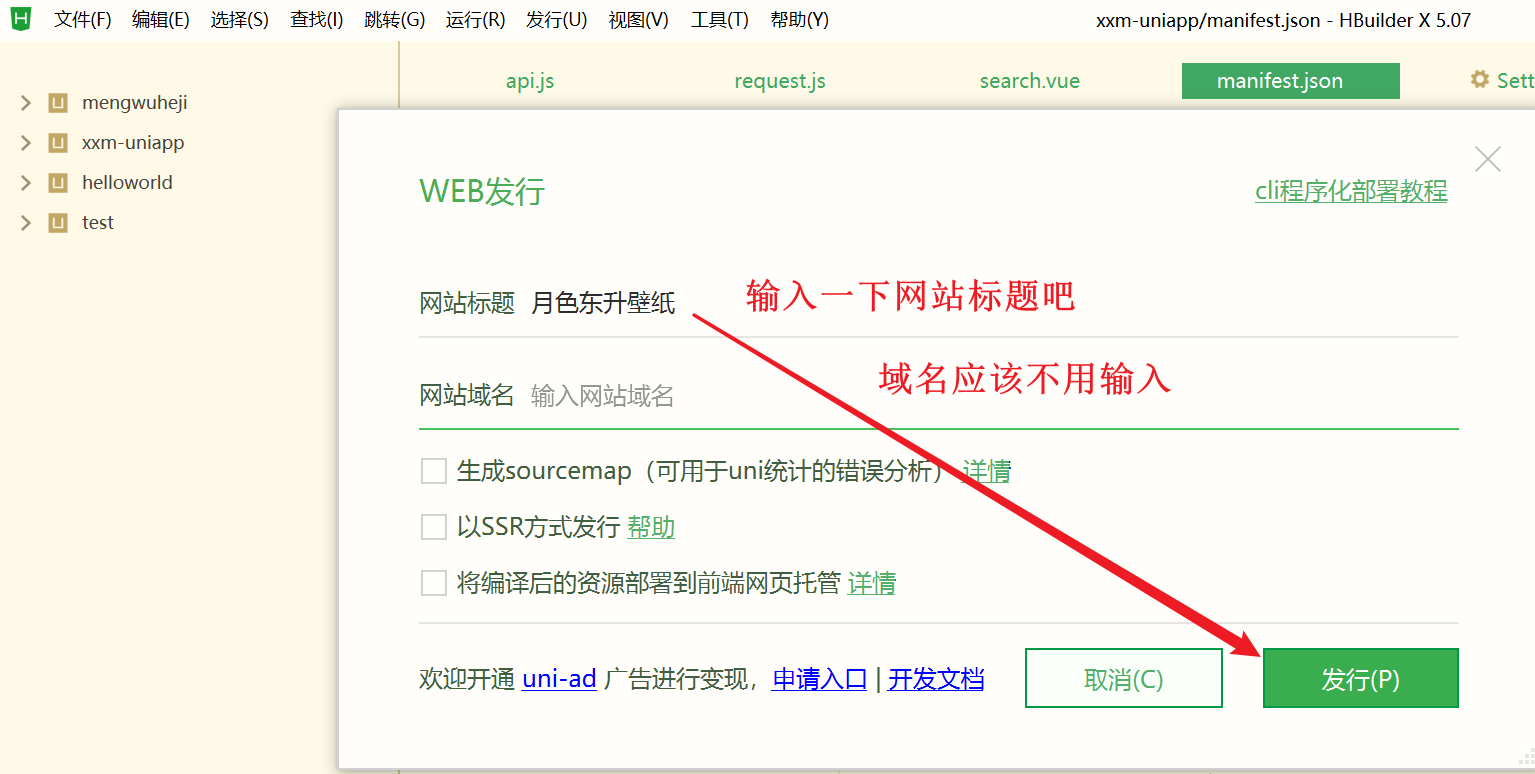The width and height of the screenshot is (1535, 774).
Task: Click the gear icon on Settings tab
Action: click(x=1480, y=80)
